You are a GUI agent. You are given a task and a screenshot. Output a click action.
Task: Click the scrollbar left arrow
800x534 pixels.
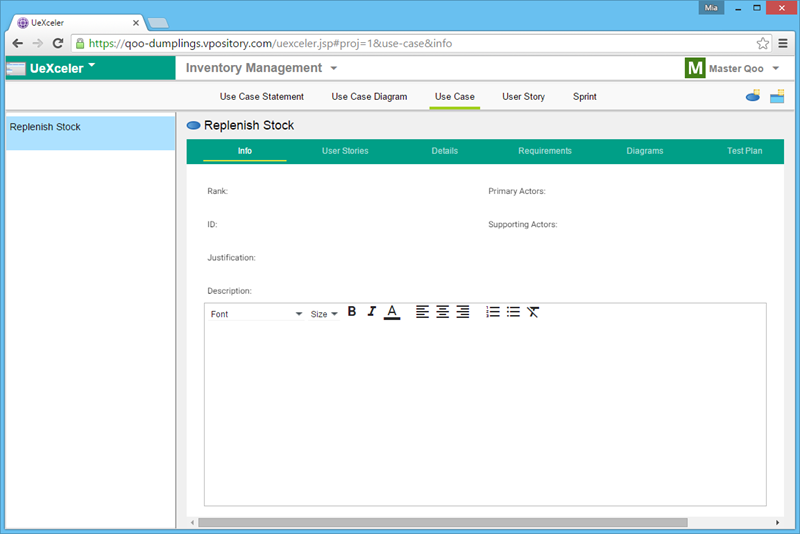tap(192, 522)
